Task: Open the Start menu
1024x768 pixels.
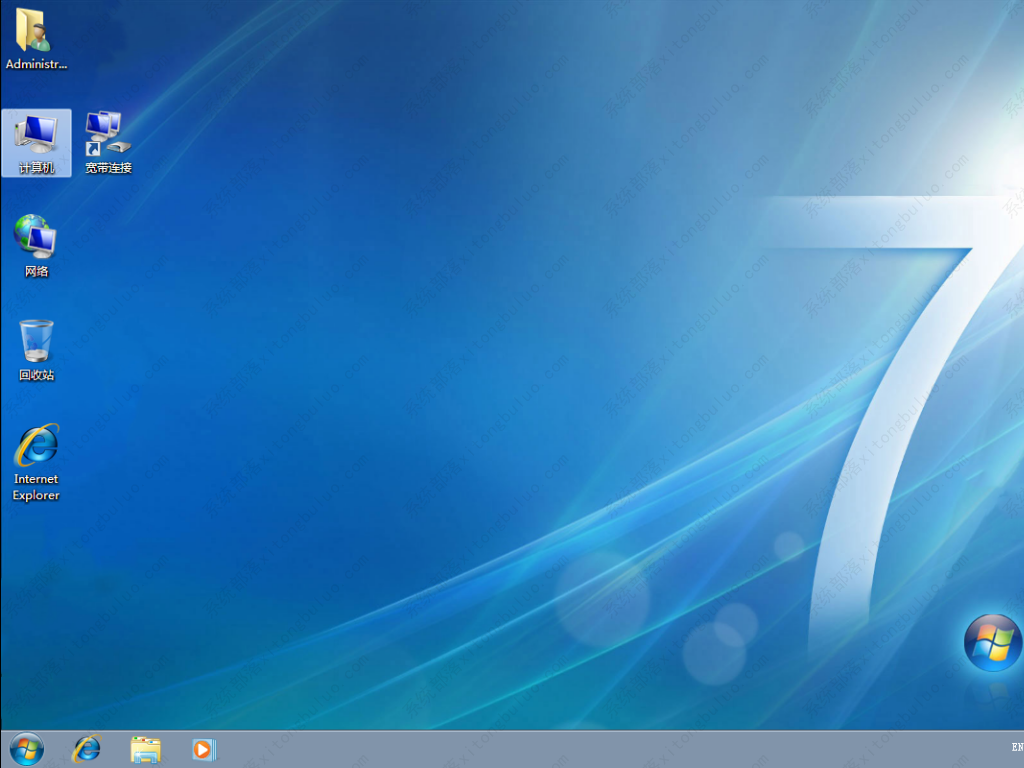Action: click(x=26, y=749)
